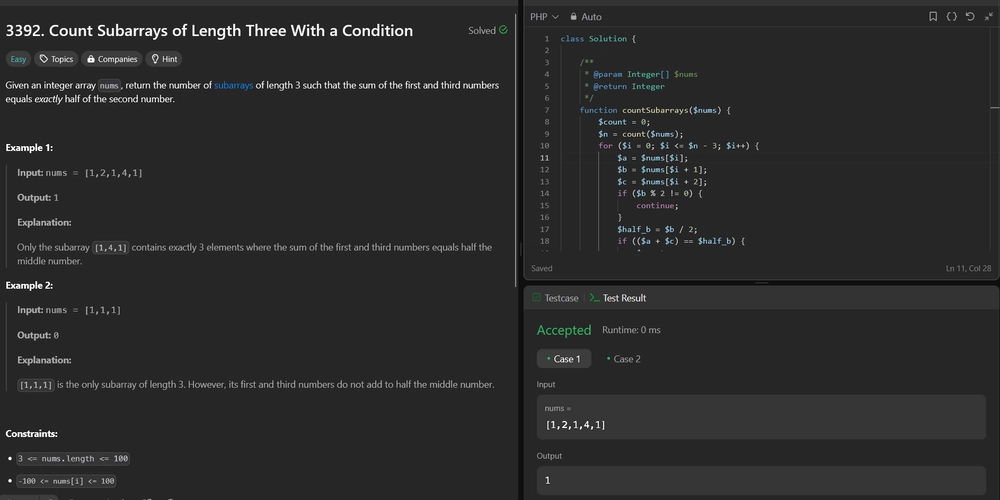Expand the Companies locked section

coord(112,59)
